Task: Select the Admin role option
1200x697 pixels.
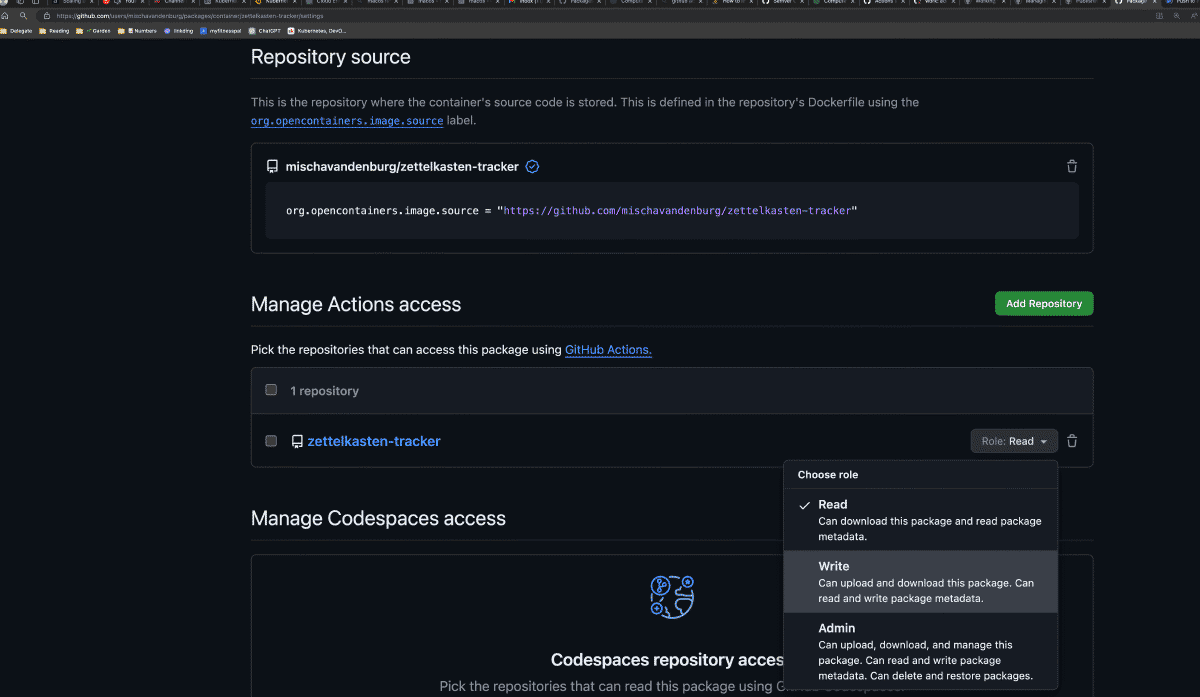Action: point(920,652)
